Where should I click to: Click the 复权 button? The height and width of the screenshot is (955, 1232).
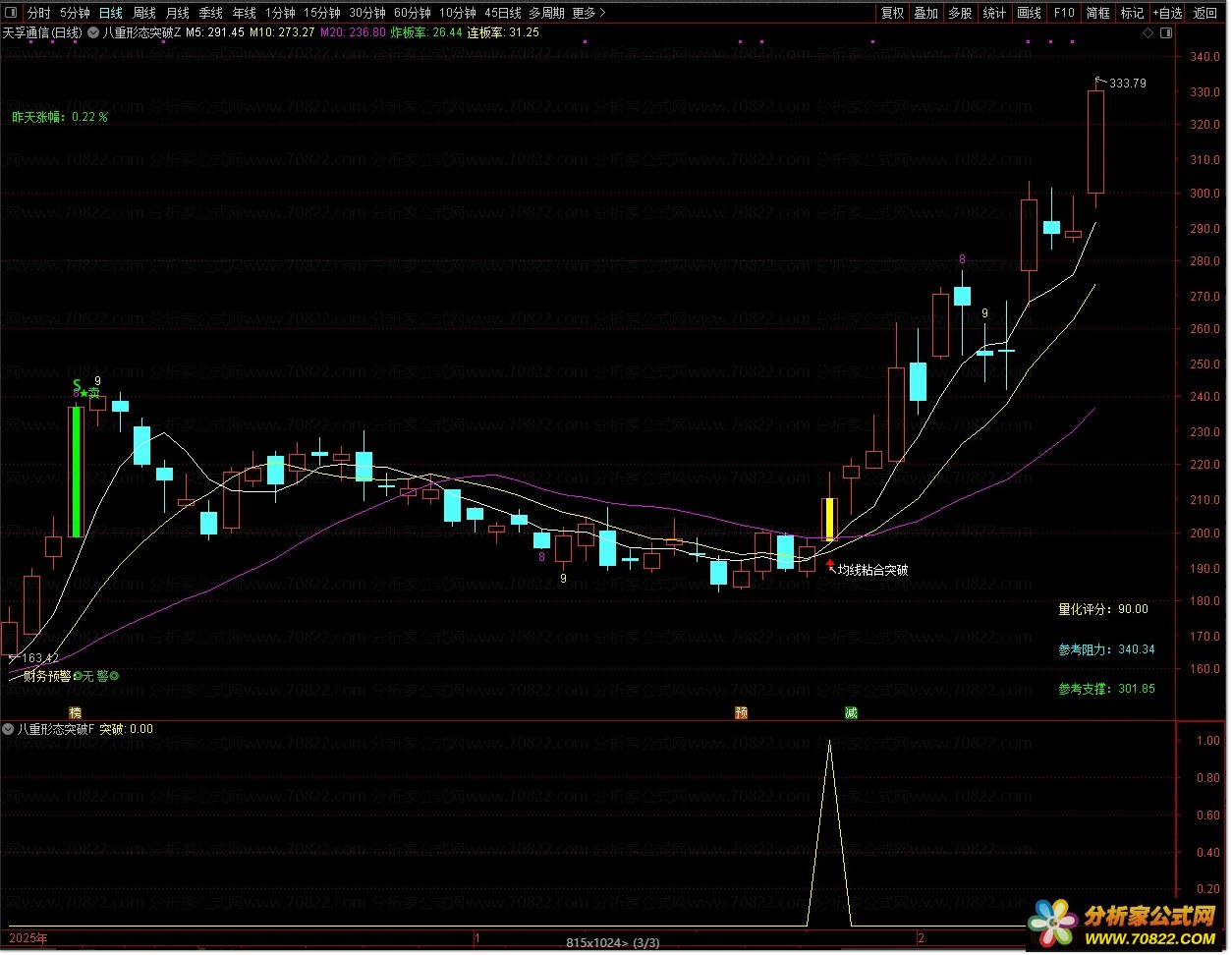(x=892, y=13)
